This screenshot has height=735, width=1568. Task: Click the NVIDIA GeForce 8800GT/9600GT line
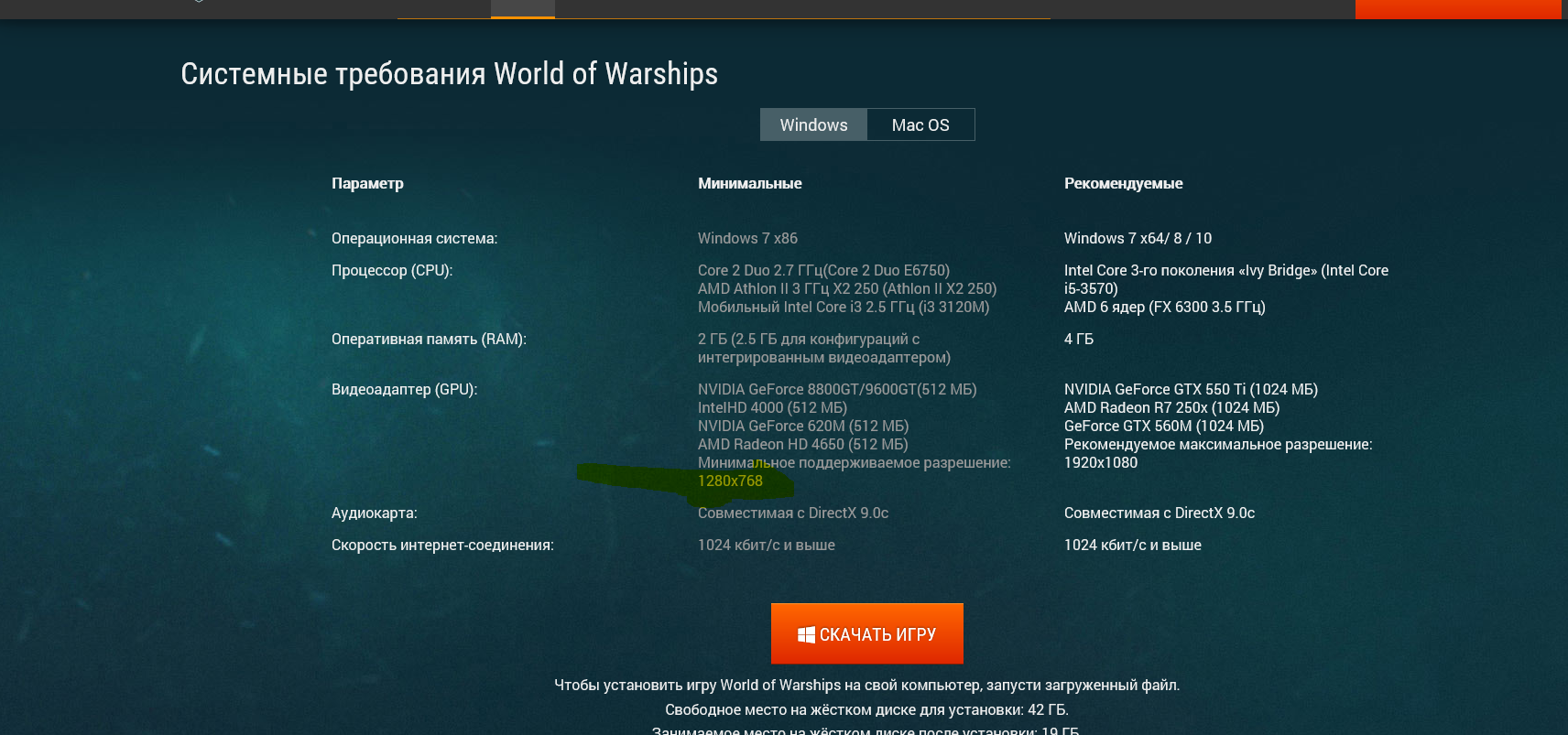pos(837,389)
